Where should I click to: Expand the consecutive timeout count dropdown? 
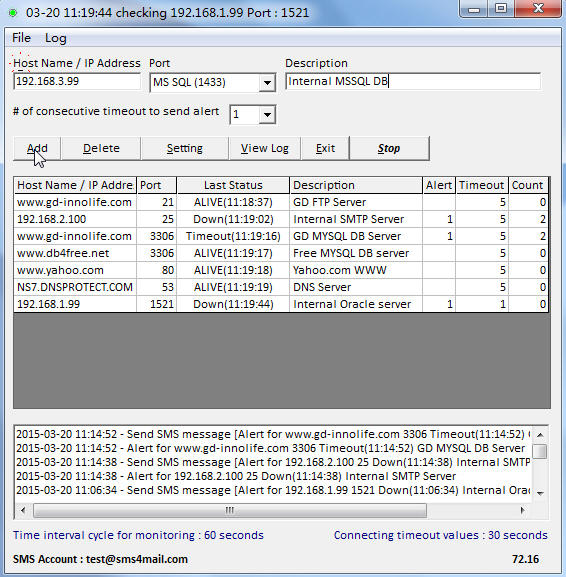coord(267,115)
